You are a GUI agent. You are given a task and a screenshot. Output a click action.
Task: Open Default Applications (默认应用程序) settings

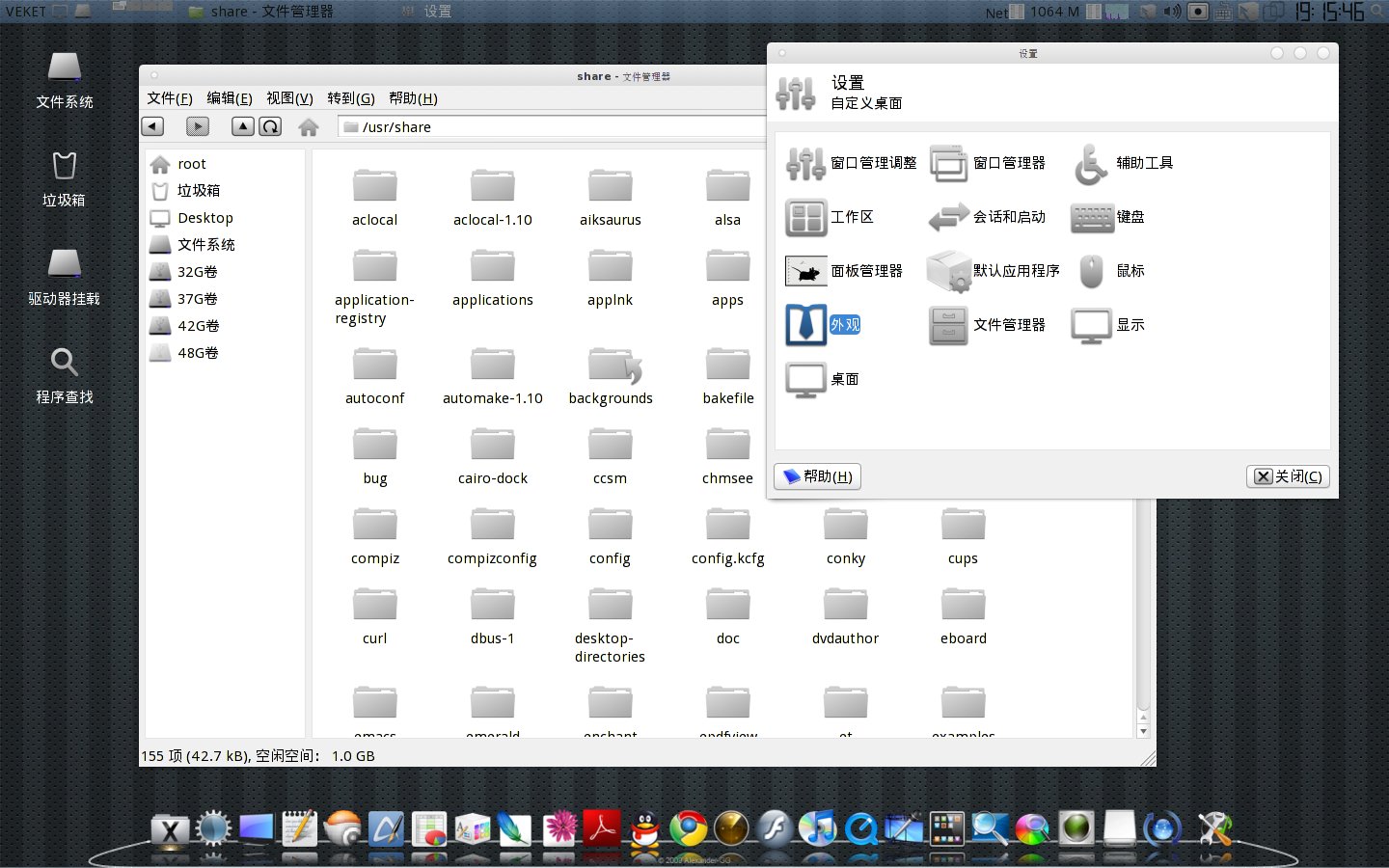994,271
